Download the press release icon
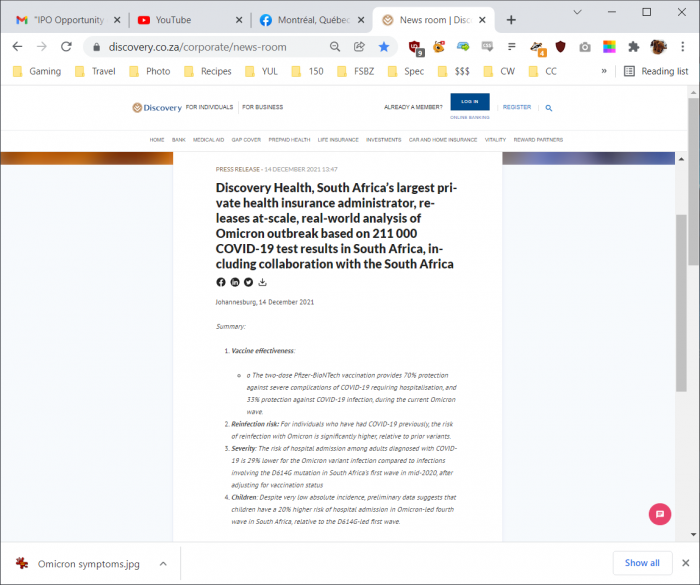This screenshot has width=700, height=585. click(x=262, y=282)
